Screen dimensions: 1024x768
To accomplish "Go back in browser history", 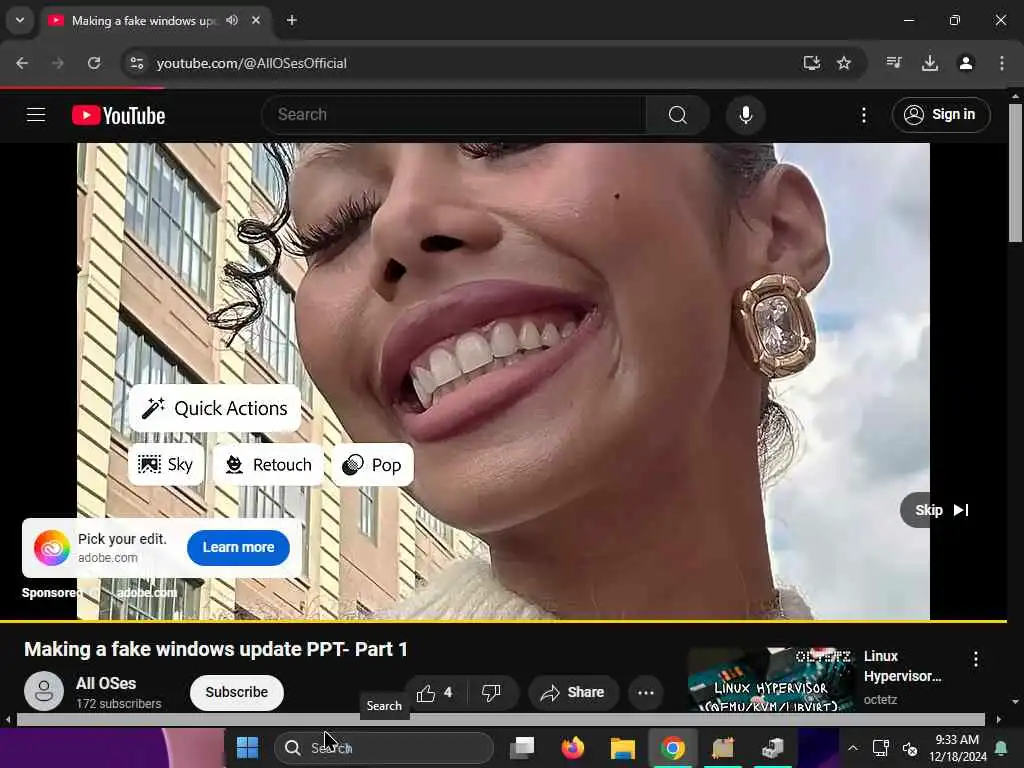I will tap(22, 63).
